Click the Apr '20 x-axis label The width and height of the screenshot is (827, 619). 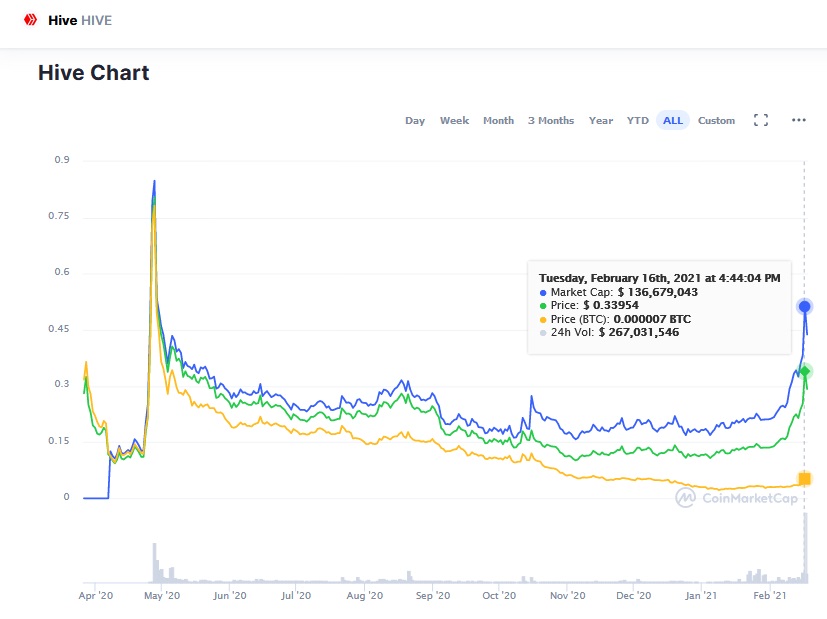(x=95, y=596)
